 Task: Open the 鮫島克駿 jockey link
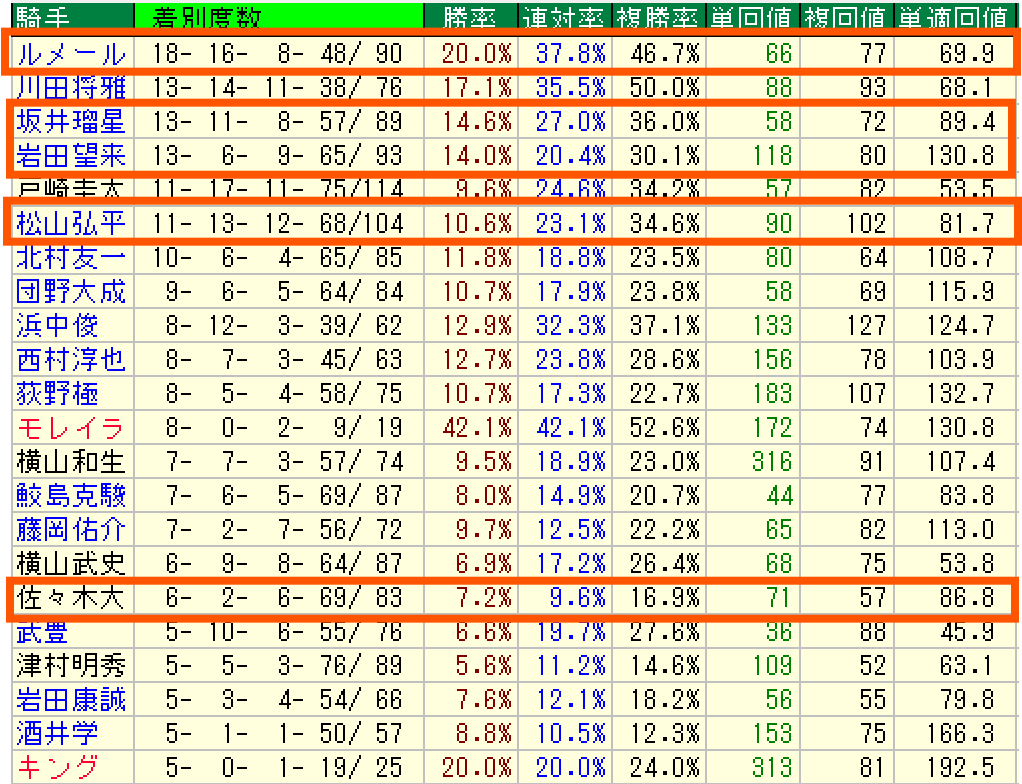[70, 496]
